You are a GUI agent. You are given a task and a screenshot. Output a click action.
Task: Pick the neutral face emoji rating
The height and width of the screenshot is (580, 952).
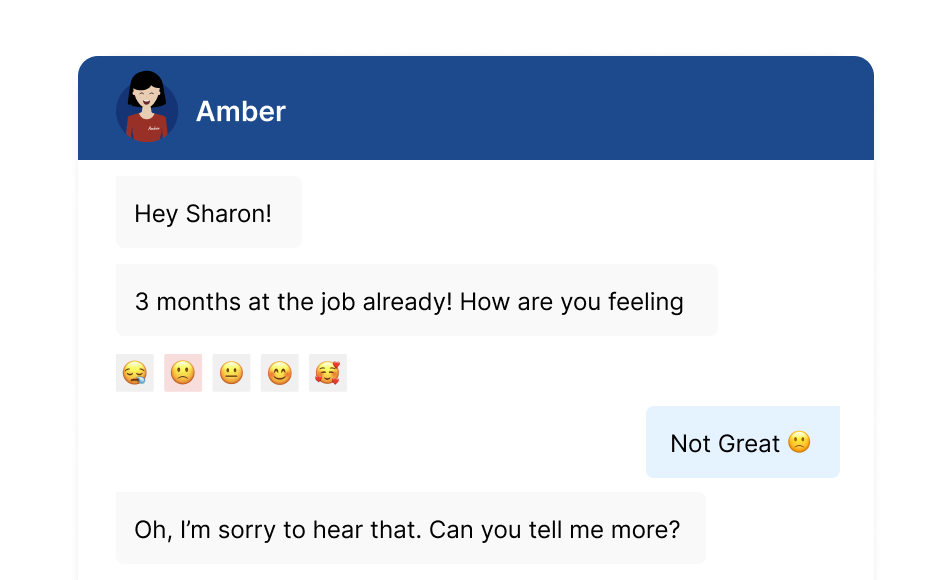[231, 373]
